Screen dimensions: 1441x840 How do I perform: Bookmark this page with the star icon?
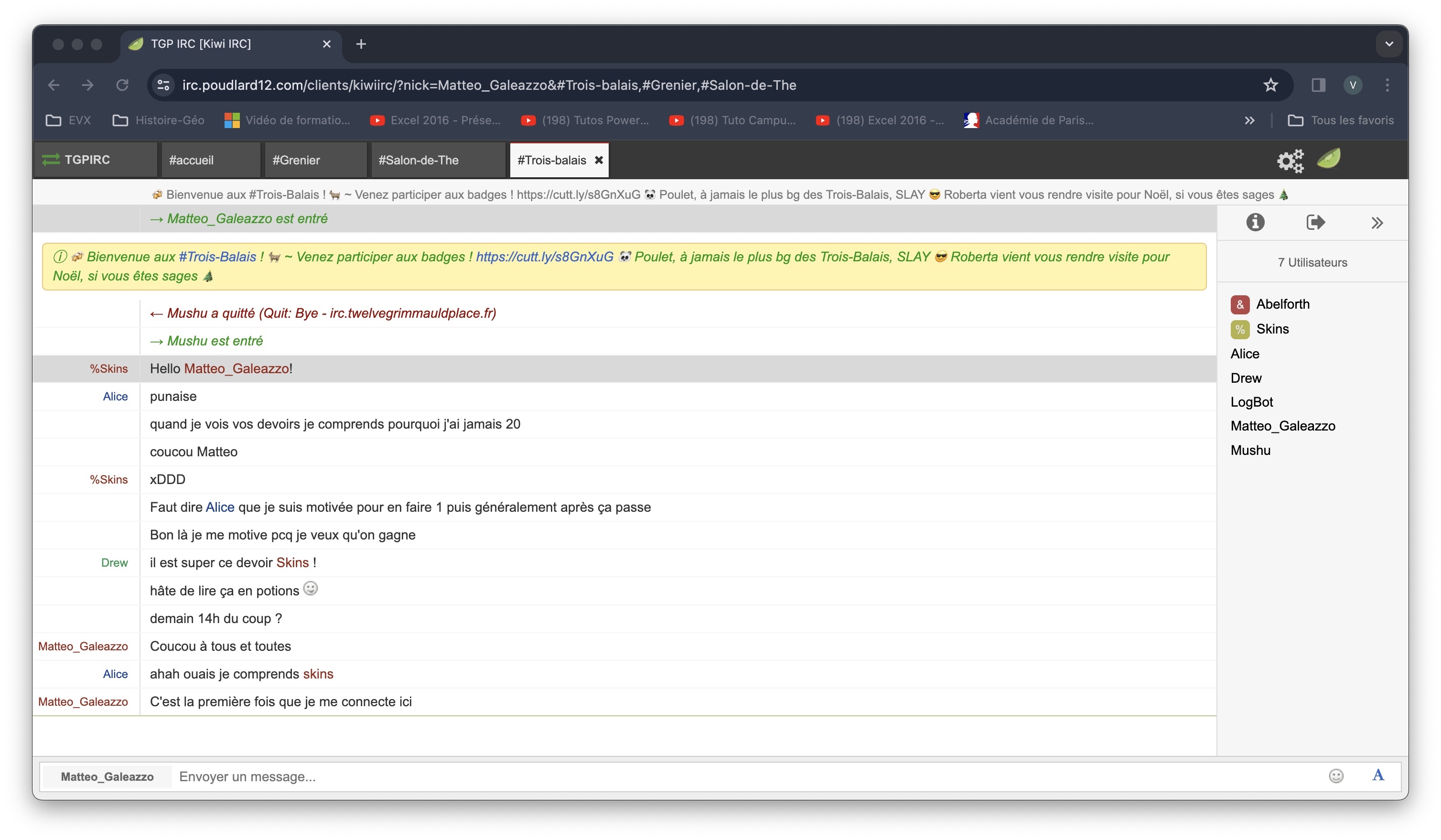(x=1270, y=85)
